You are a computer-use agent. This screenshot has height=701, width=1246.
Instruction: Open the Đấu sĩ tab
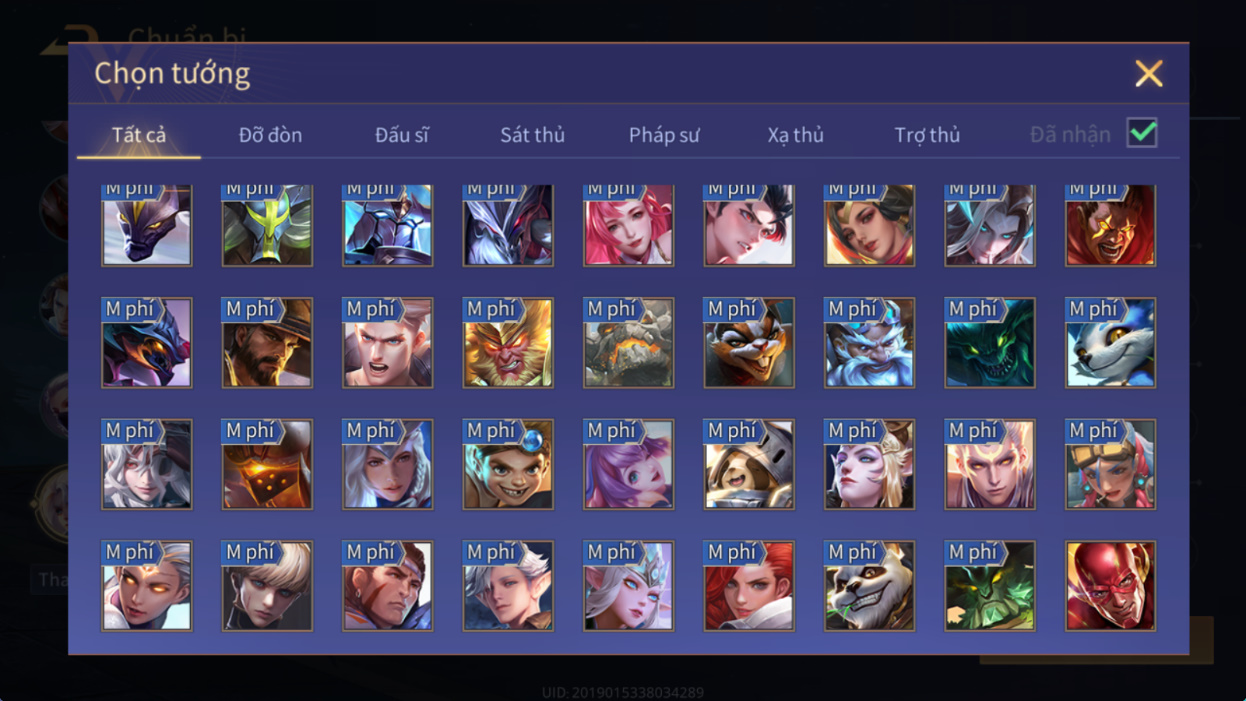401,135
